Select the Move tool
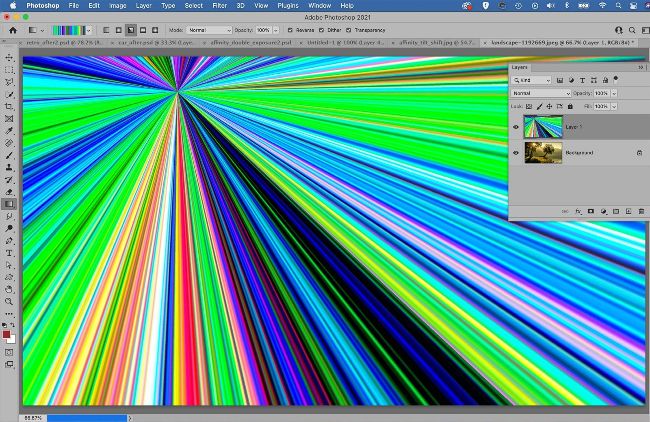 coord(9,58)
